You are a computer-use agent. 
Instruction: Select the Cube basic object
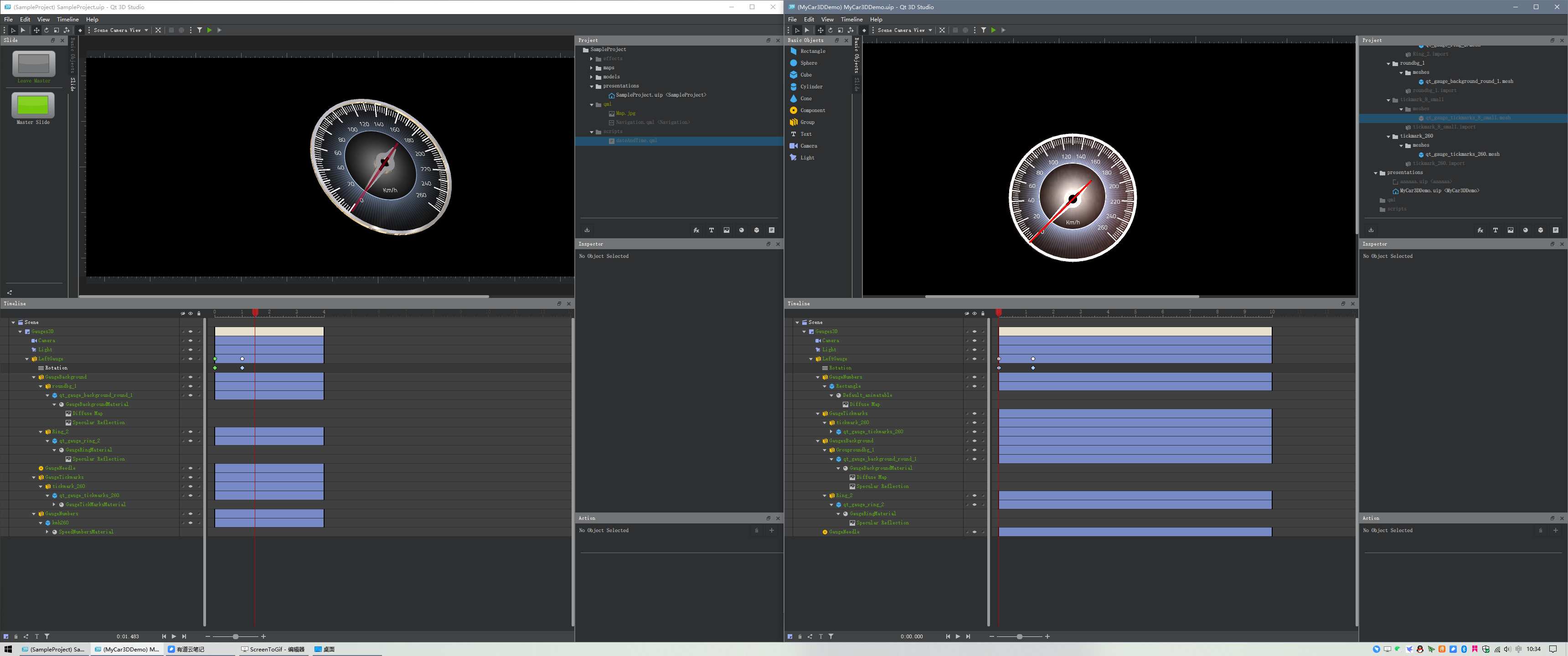coord(805,75)
